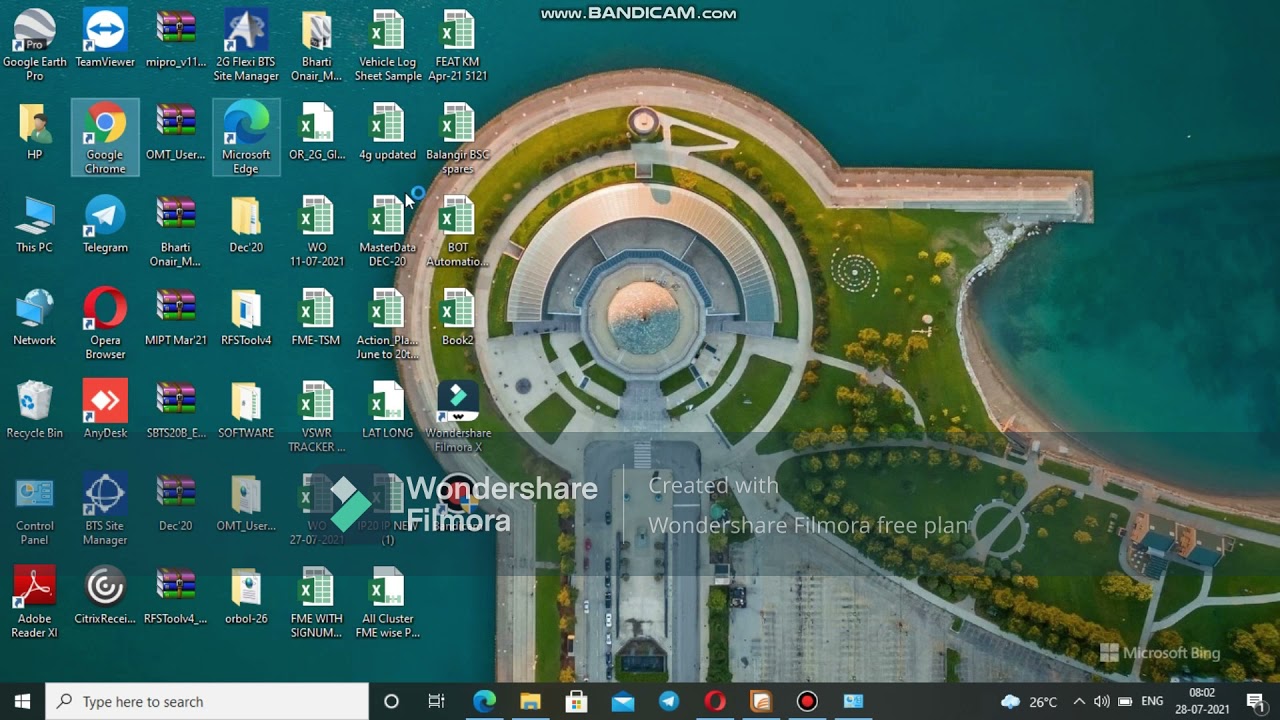Select MasterData DEC-20 Excel file
The height and width of the screenshot is (720, 1280).
[x=388, y=231]
